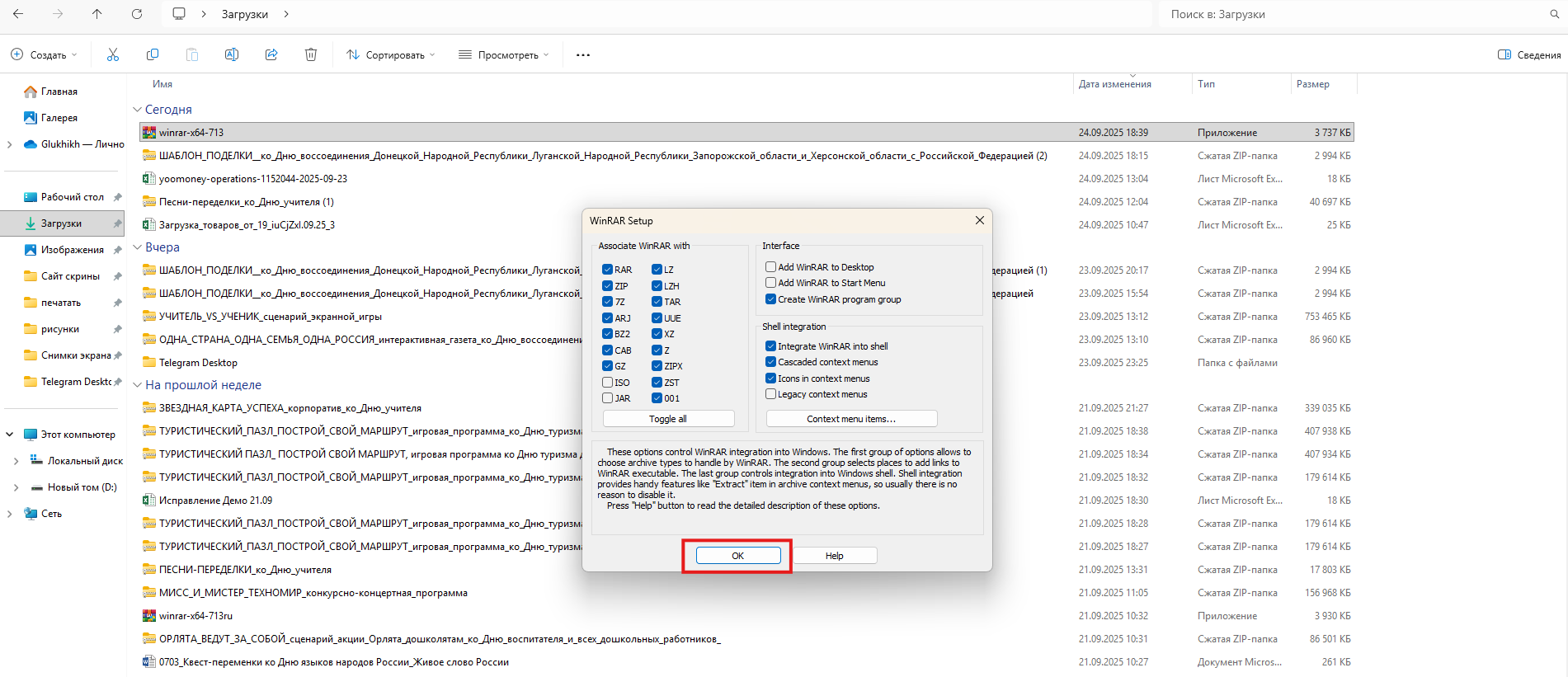
Task: Click the Toggle all button
Action: click(668, 419)
